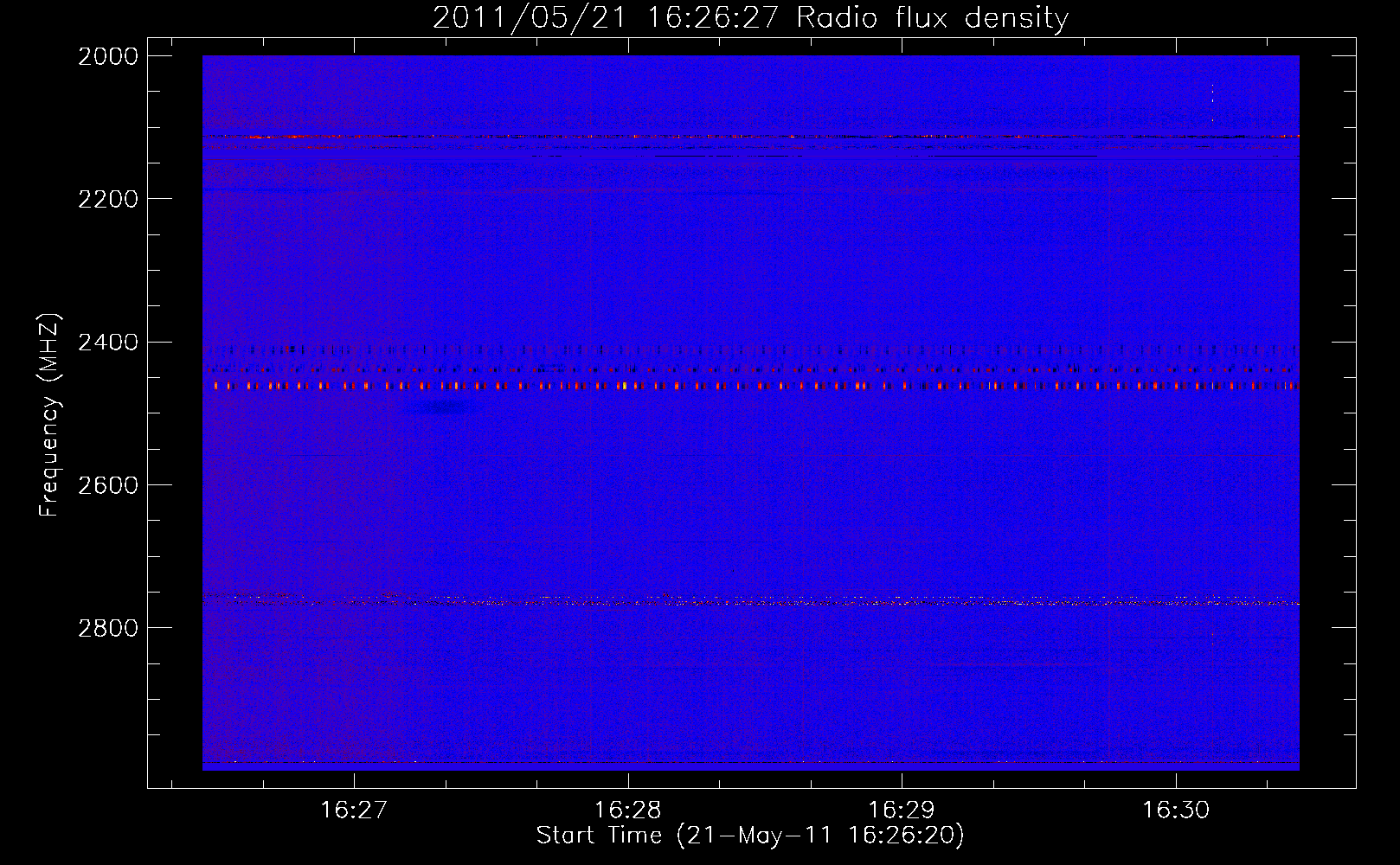Click the 'Start Time (21-May-11 16:26:20)' axis title
This screenshot has height=865, width=1400.
tap(750, 836)
